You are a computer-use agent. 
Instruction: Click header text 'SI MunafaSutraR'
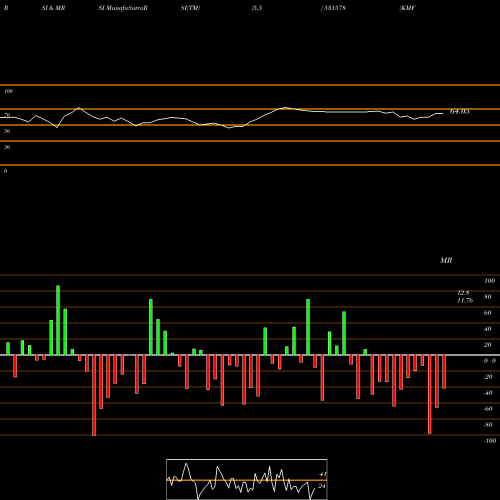[123, 8]
